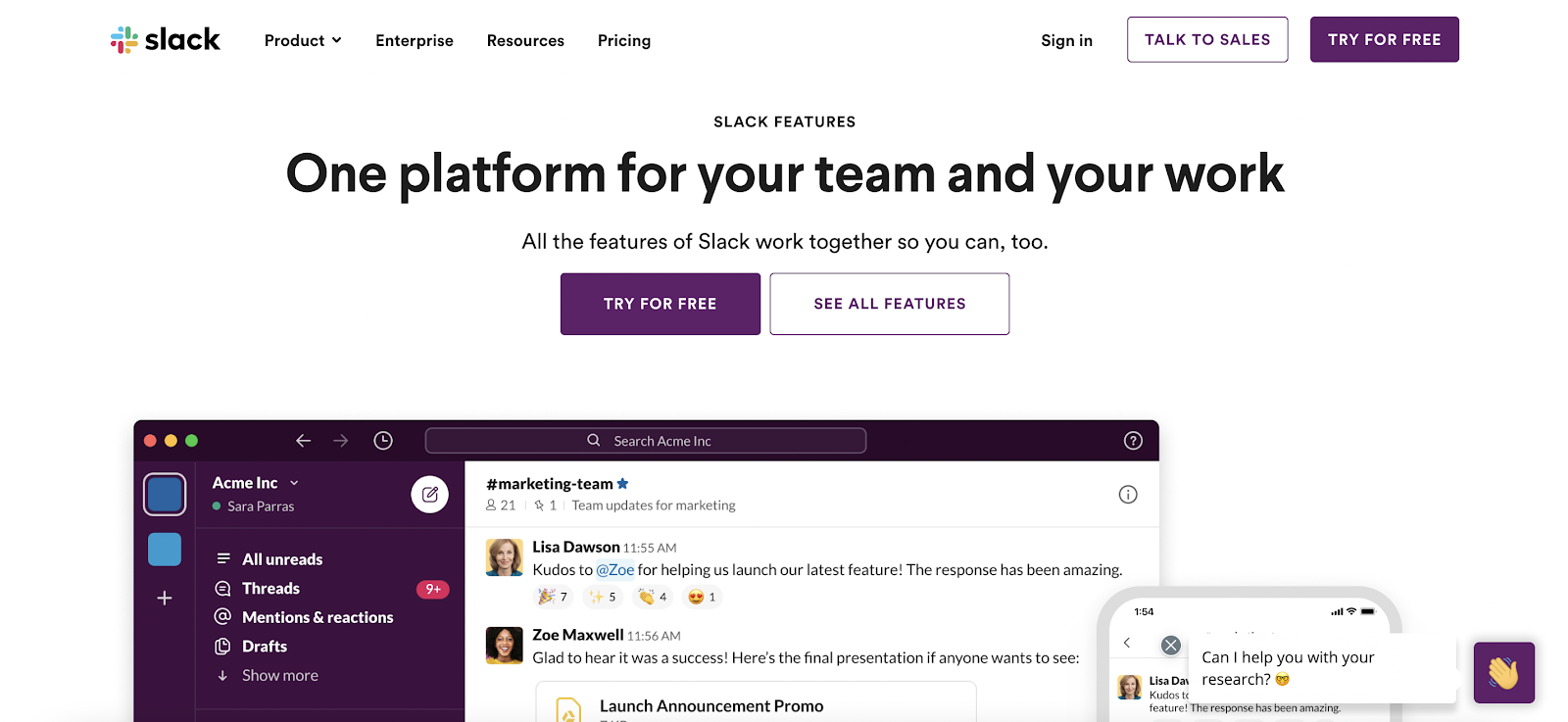
Task: Toggle the clapping hands reaction 4
Action: click(x=653, y=597)
